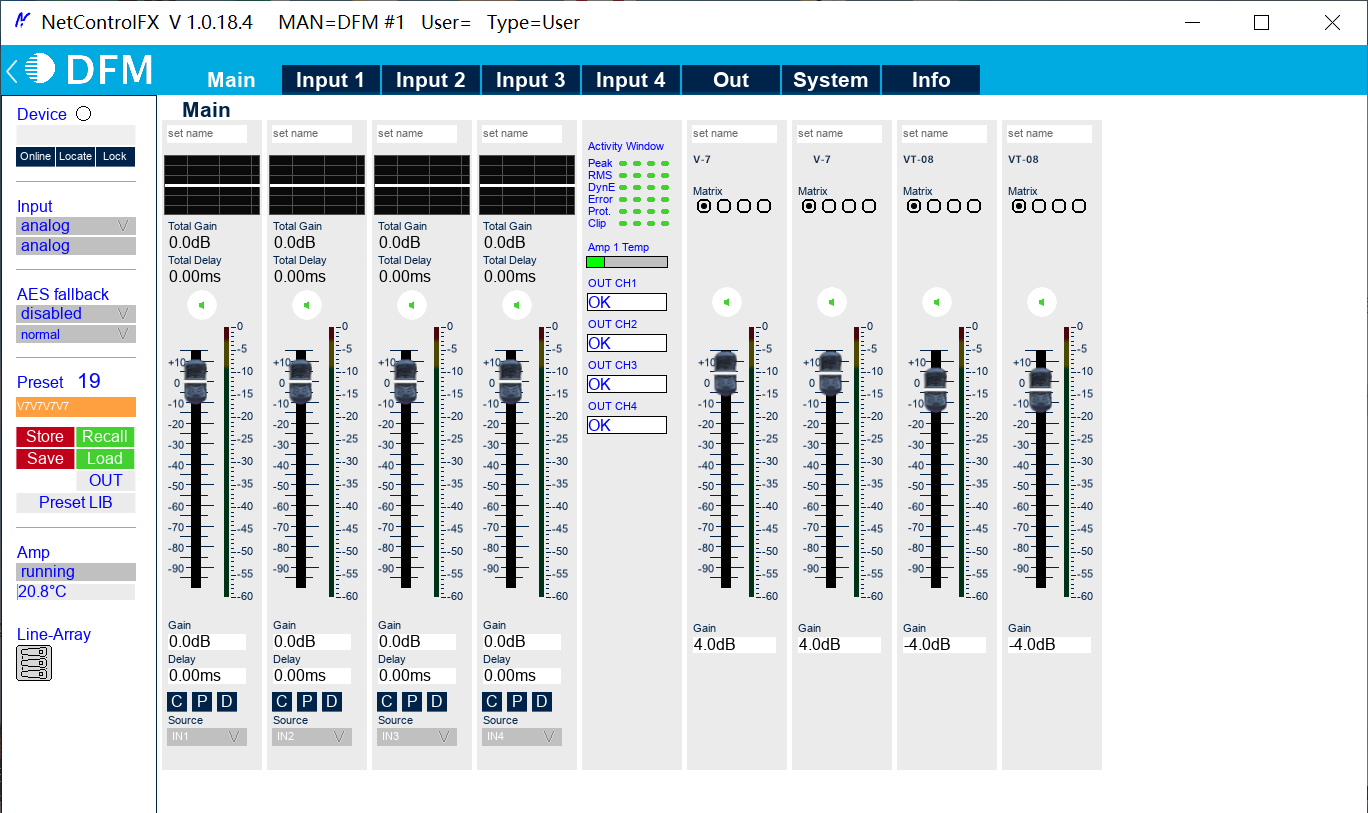This screenshot has width=1368, height=813.
Task: Open the AES fallback disabled dropdown
Action: click(x=76, y=314)
